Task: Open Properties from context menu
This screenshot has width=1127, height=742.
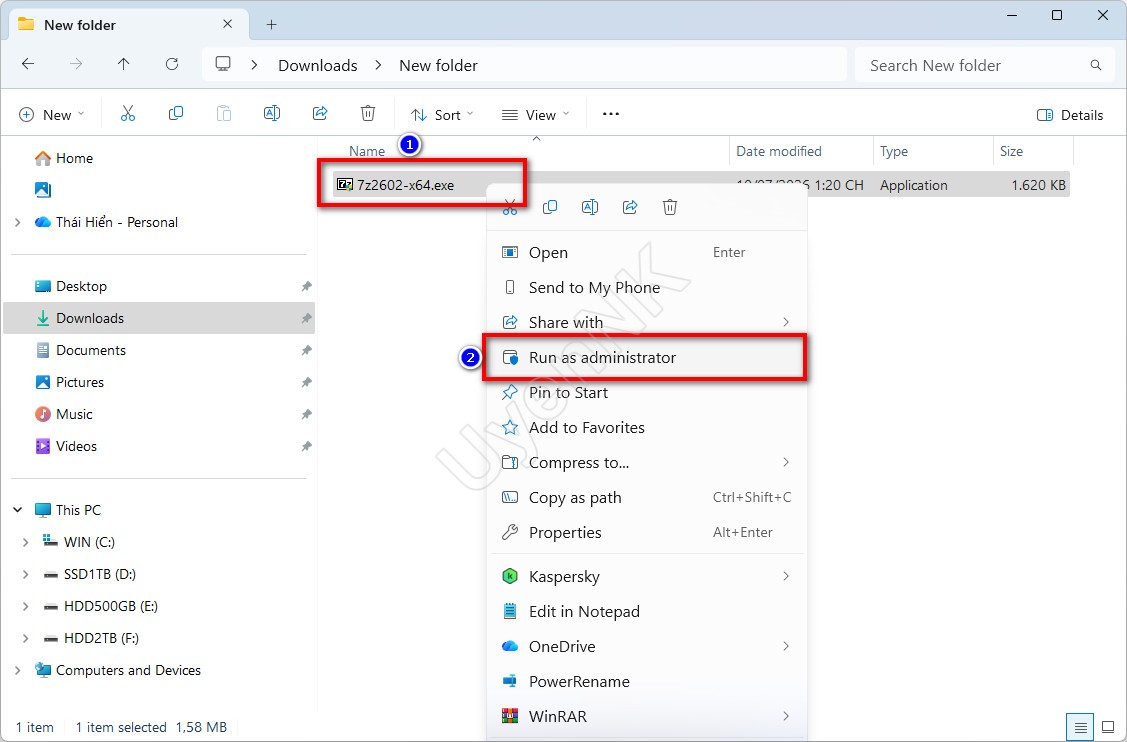Action: [647, 532]
